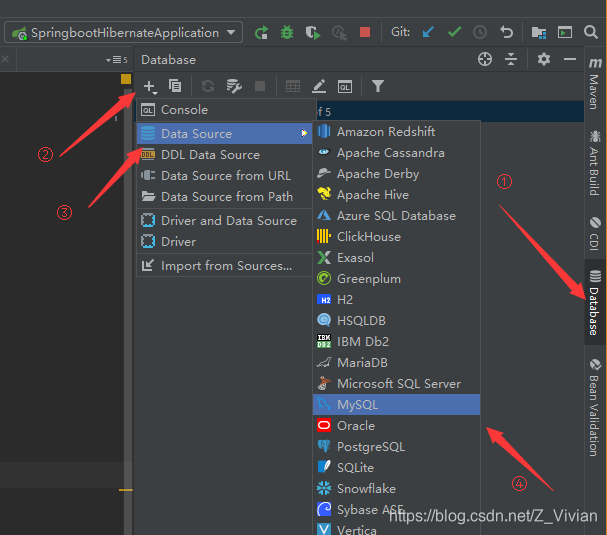Open the Bean Validation tool window tab
607x535 pixels.
595,407
